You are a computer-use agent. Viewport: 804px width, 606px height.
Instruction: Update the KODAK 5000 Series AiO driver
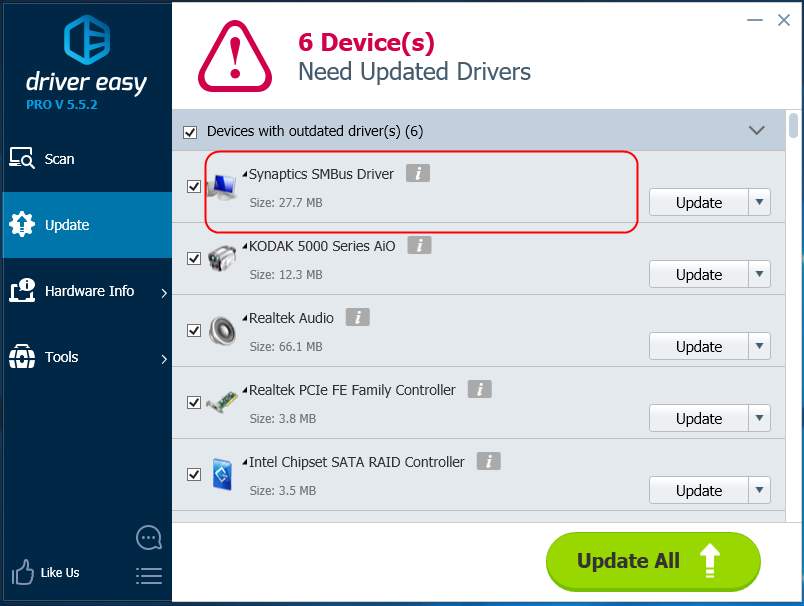click(x=699, y=274)
